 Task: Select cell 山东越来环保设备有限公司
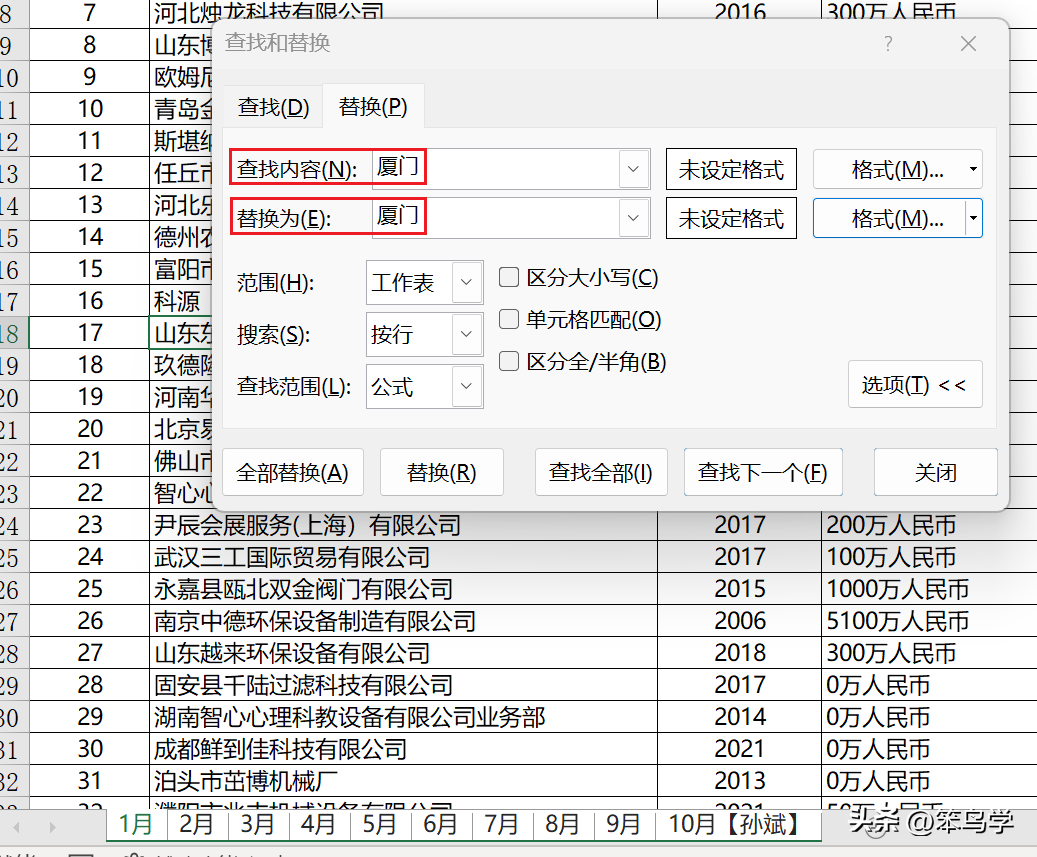tap(403, 653)
